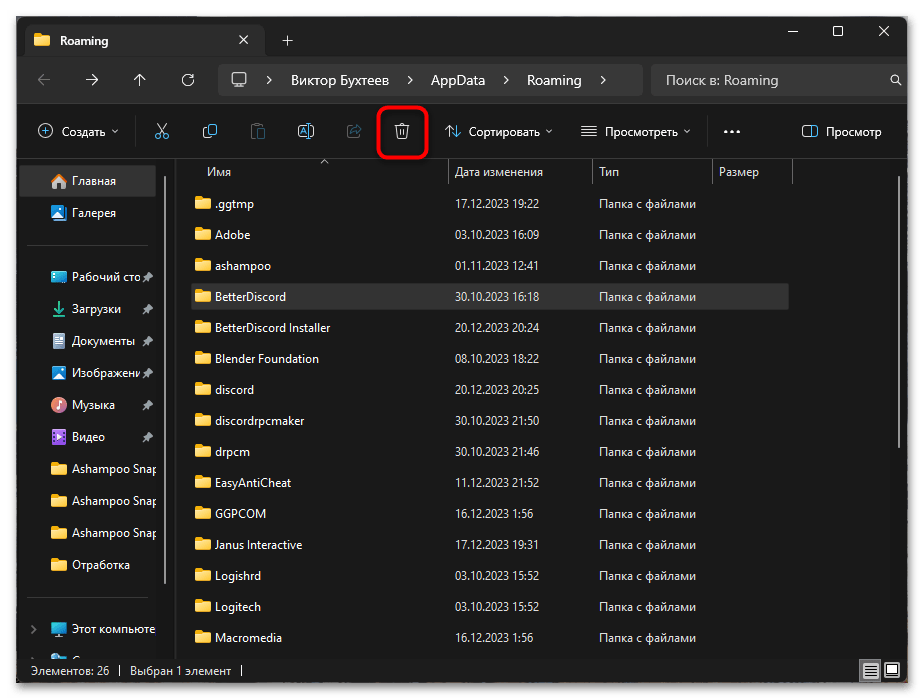The width and height of the screenshot is (924, 699).
Task: Click the file list vertical scrollbar
Action: (x=898, y=312)
